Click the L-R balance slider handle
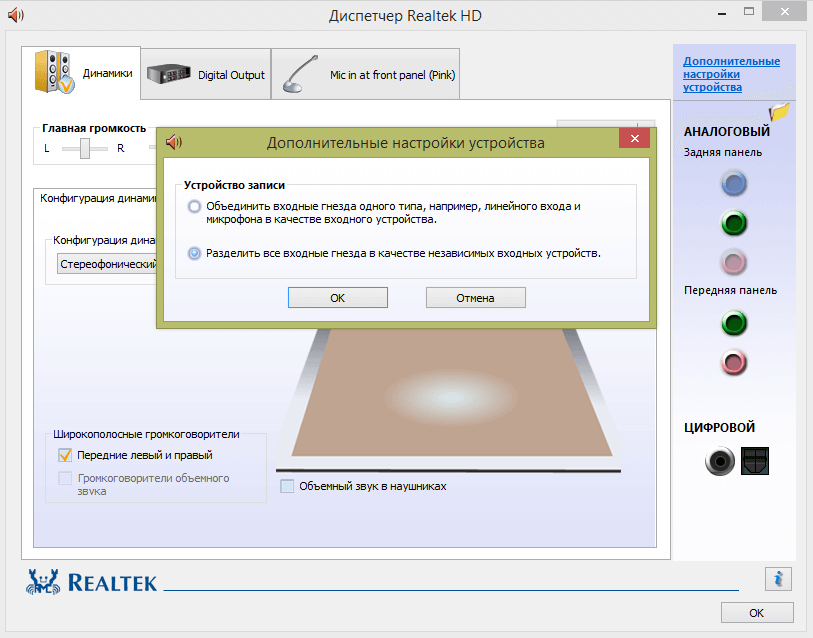Image resolution: width=813 pixels, height=638 pixels. (86, 148)
